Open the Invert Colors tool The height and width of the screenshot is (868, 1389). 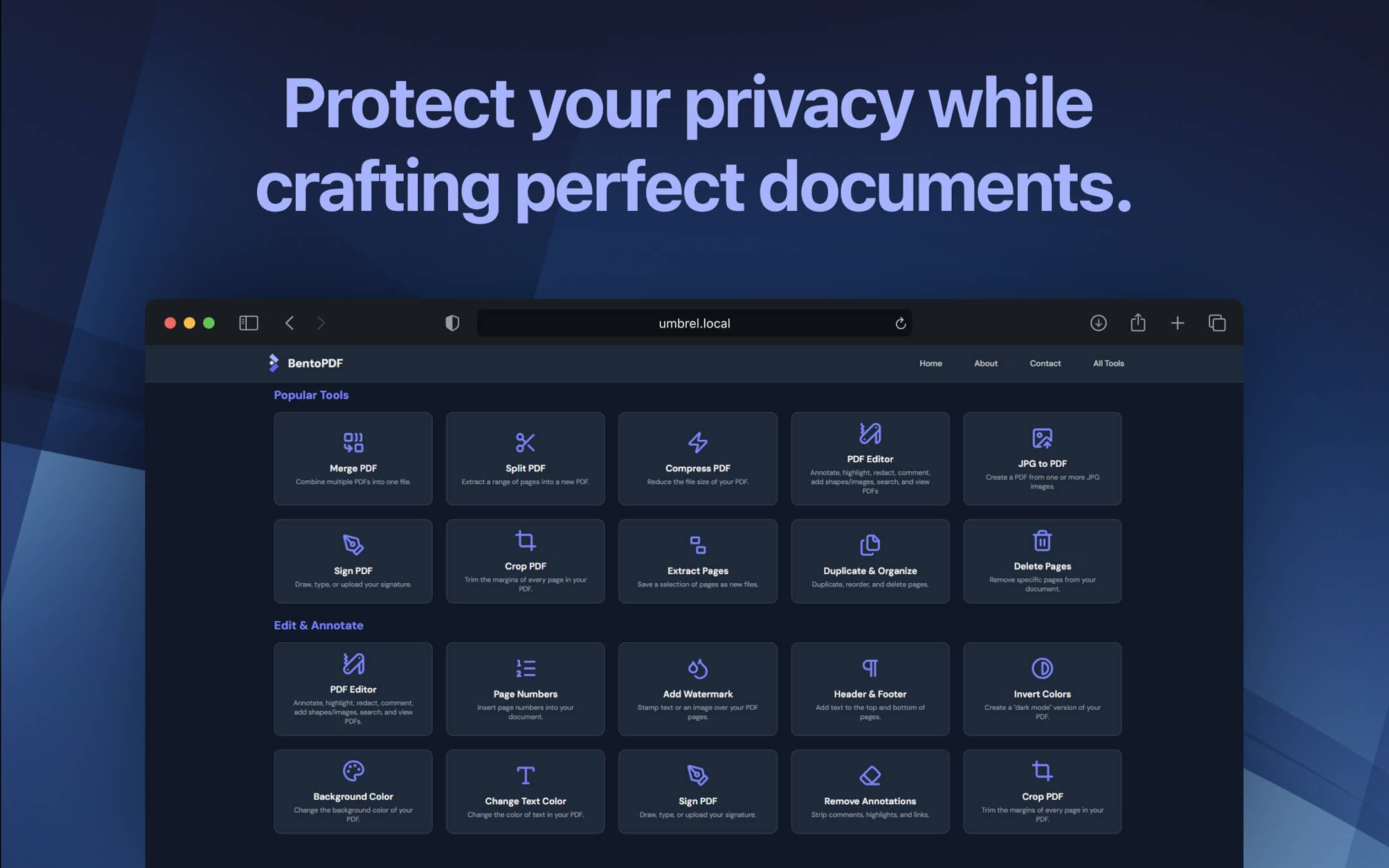point(1042,689)
